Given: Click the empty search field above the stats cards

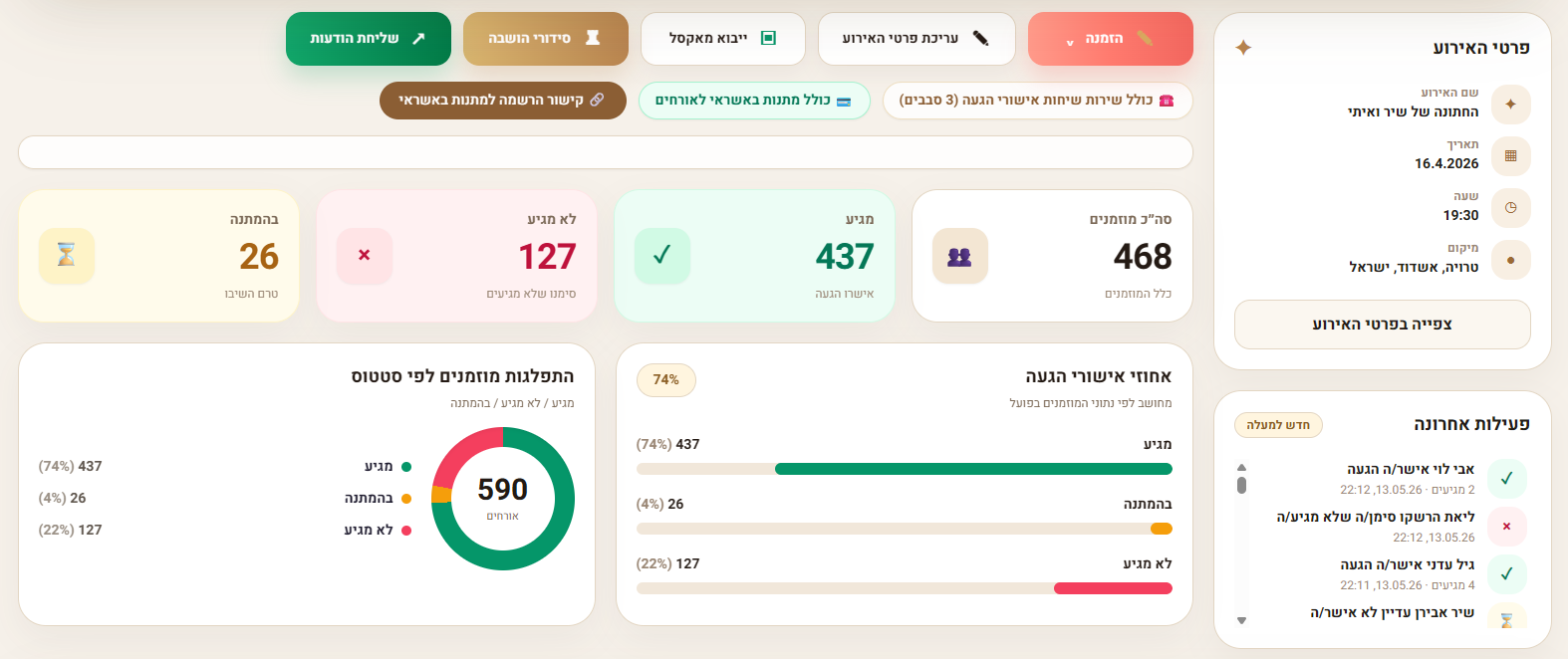Looking at the screenshot, I should click(x=605, y=153).
